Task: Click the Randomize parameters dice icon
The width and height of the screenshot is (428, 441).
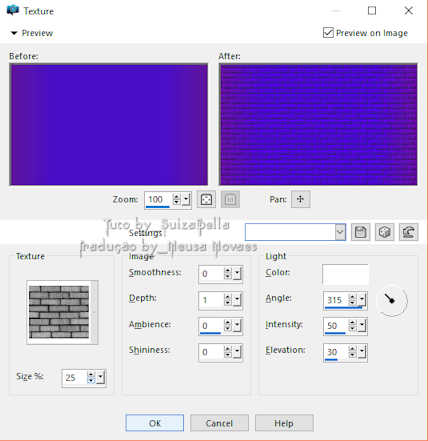Action: pyautogui.click(x=384, y=232)
